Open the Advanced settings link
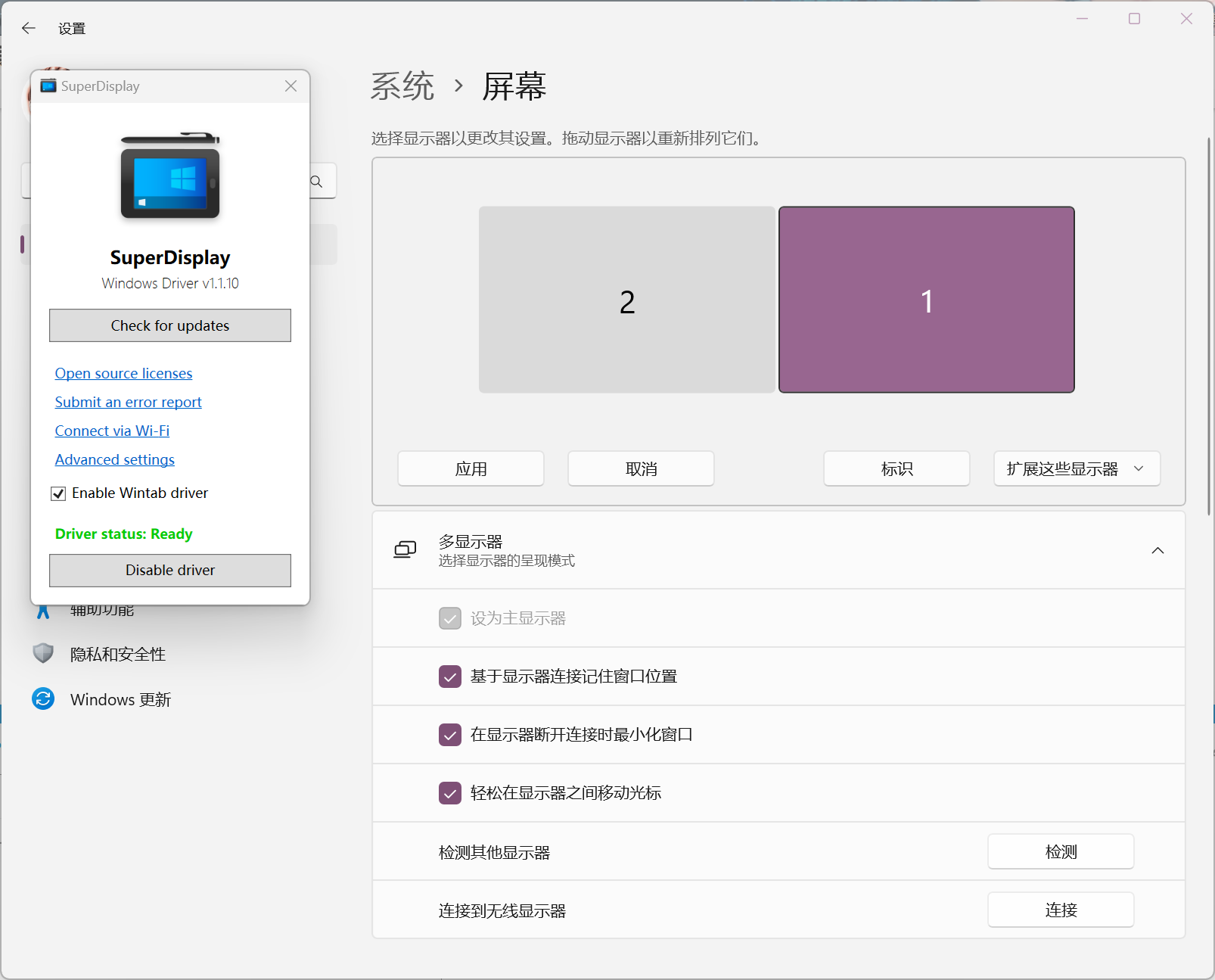The image size is (1215, 980). click(115, 459)
